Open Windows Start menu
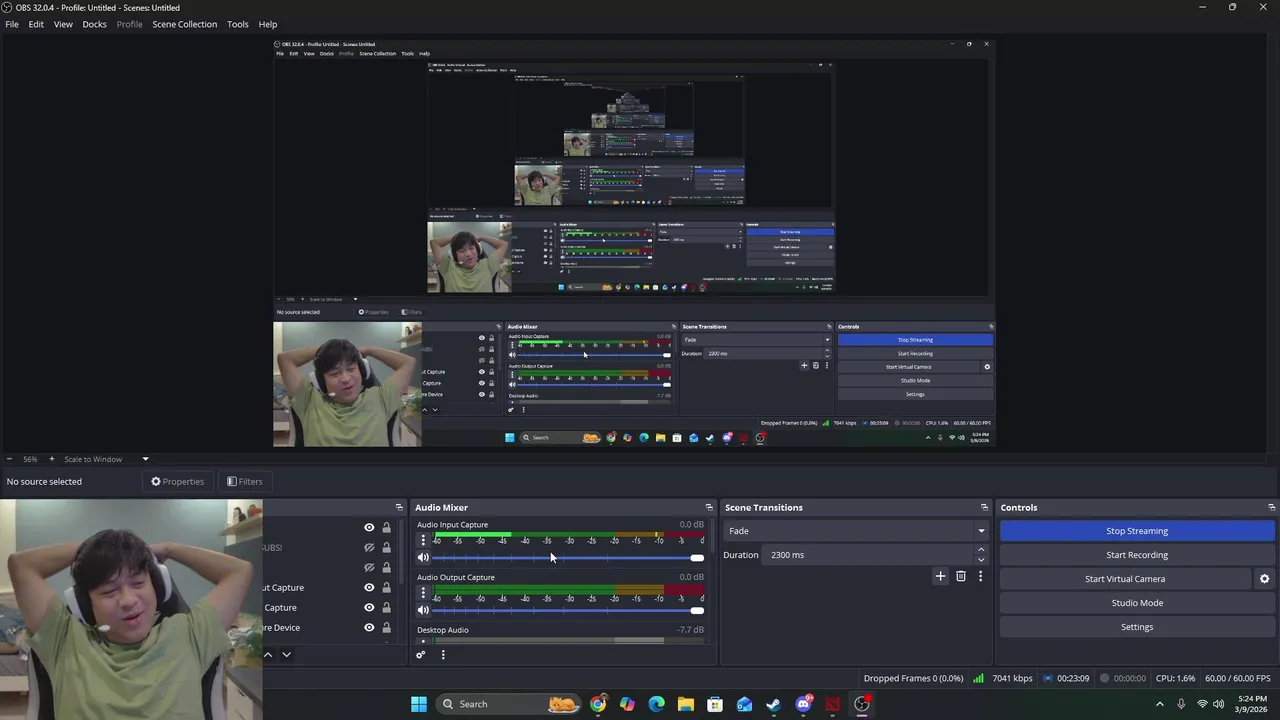The image size is (1280, 720). tap(419, 704)
